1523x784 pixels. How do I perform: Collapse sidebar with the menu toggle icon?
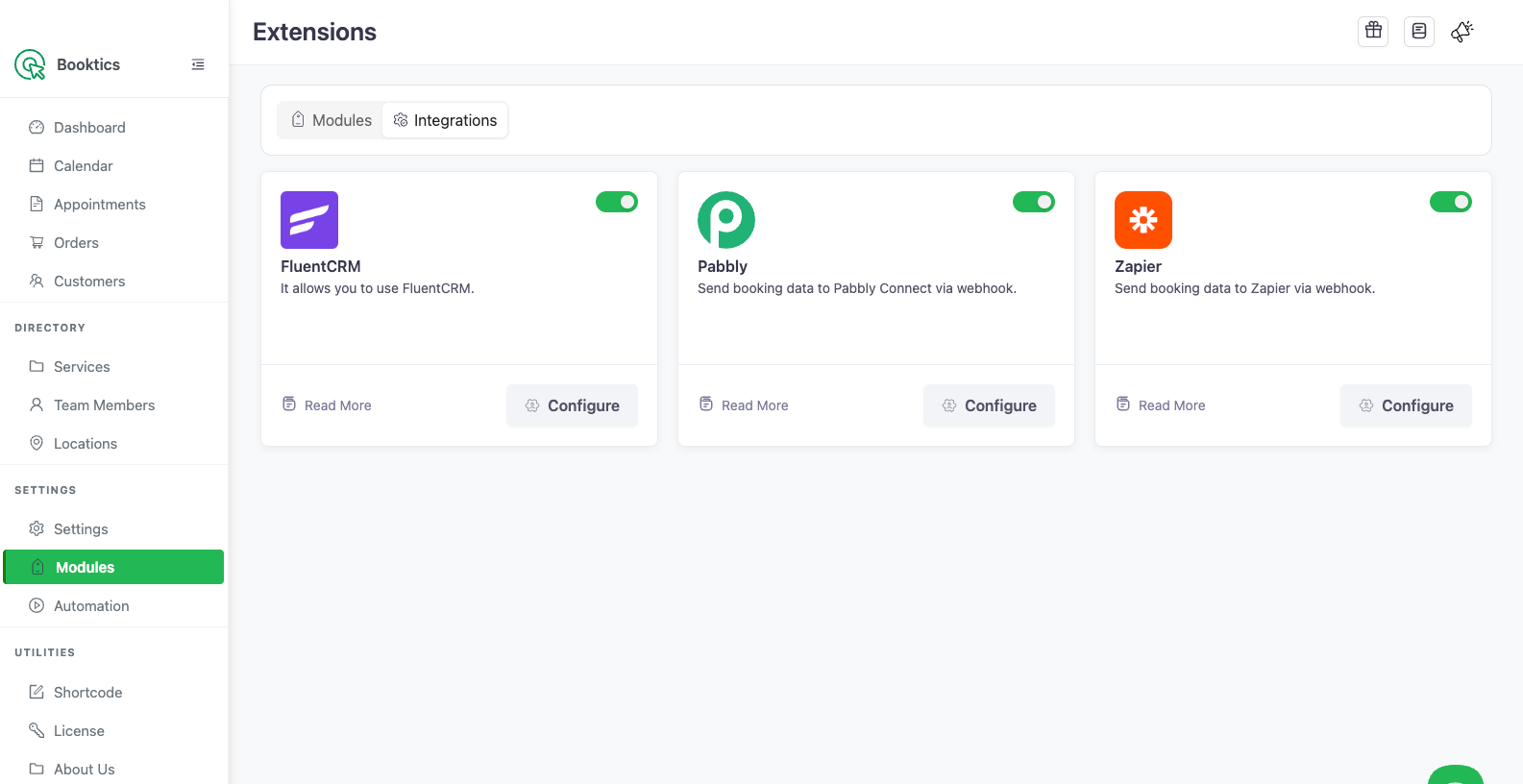point(198,64)
